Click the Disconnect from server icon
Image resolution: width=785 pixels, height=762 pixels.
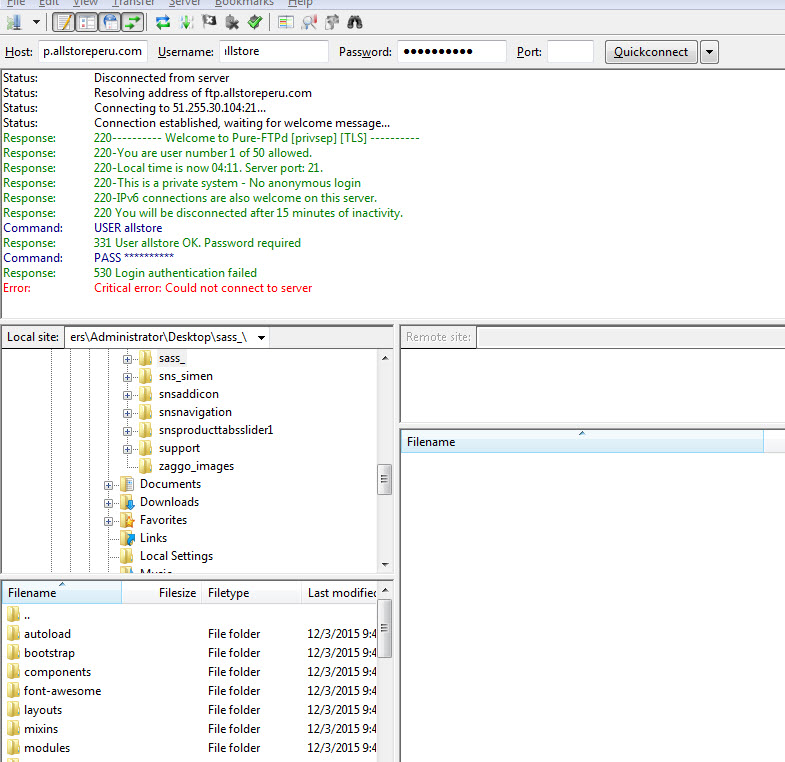pyautogui.click(x=232, y=21)
